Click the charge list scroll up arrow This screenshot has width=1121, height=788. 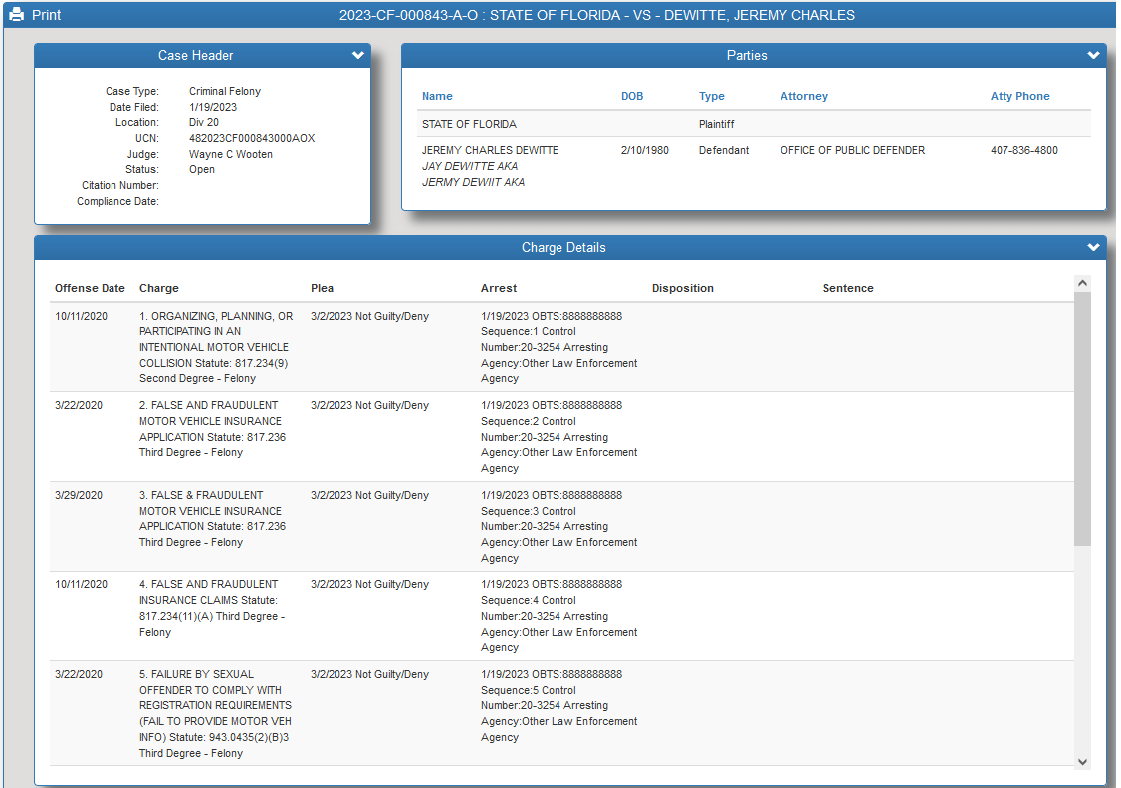(1082, 283)
